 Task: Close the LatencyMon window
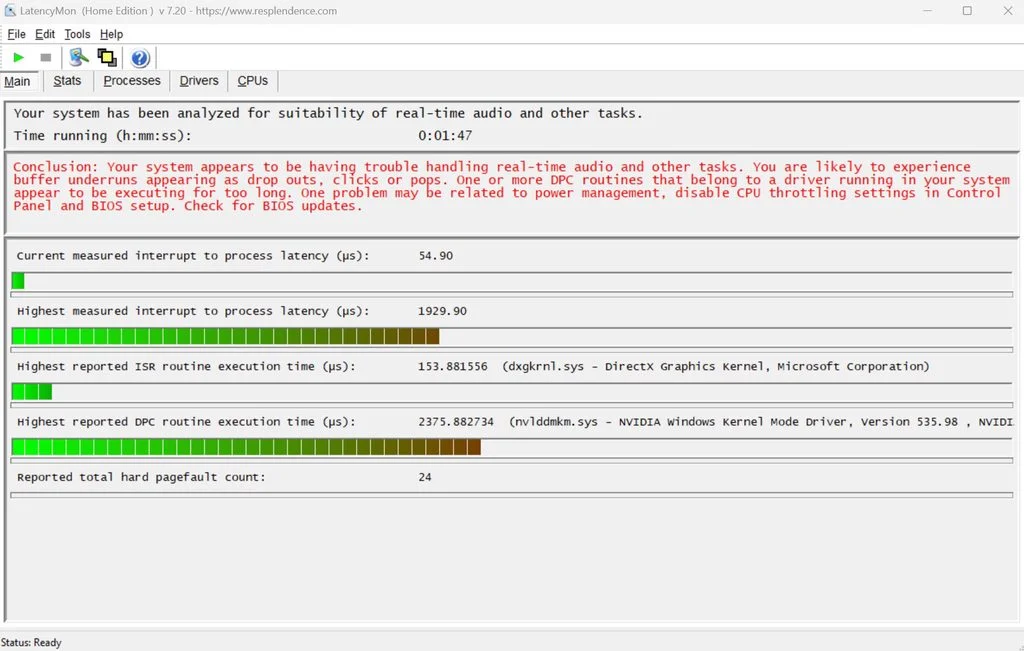click(x=1008, y=10)
